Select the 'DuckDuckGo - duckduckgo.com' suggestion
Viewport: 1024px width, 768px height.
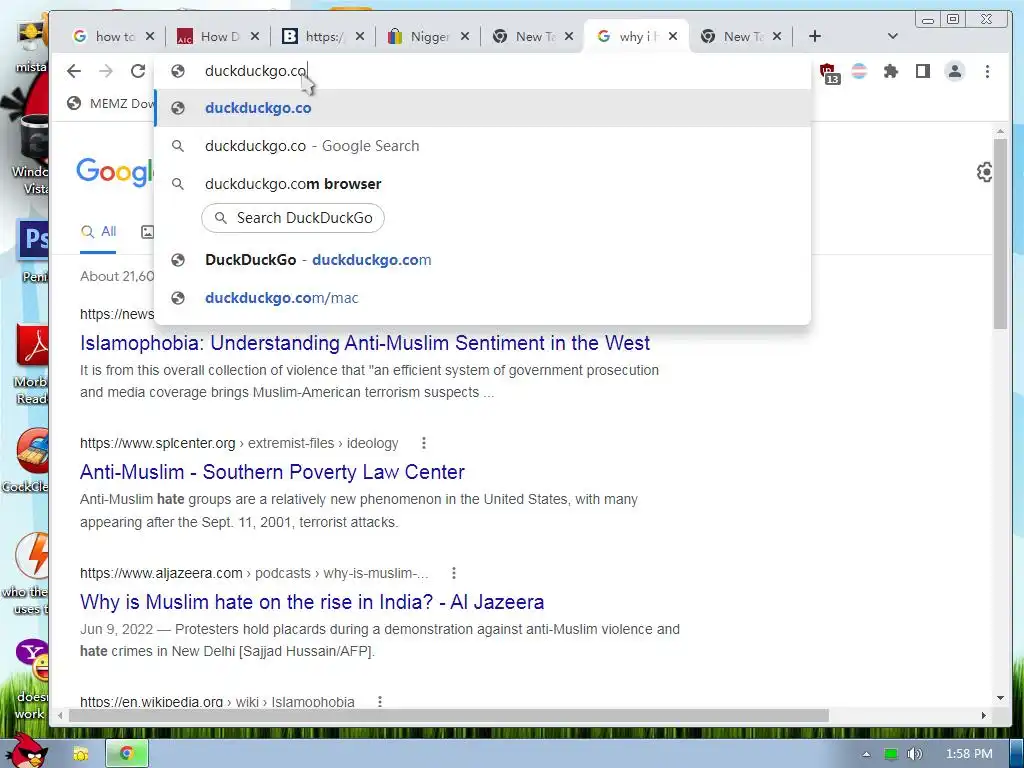tap(483, 260)
